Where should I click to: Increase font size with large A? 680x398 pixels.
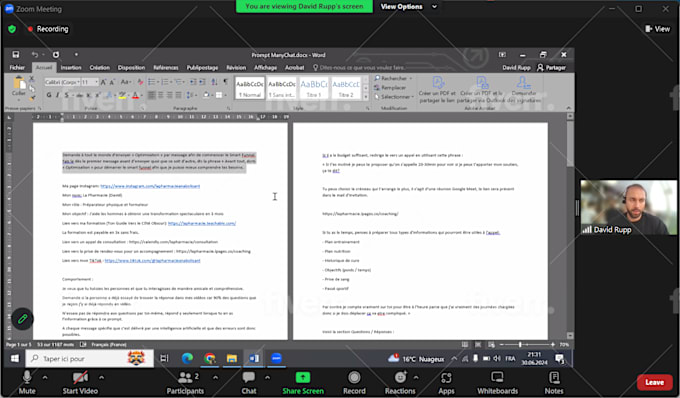(x=103, y=82)
